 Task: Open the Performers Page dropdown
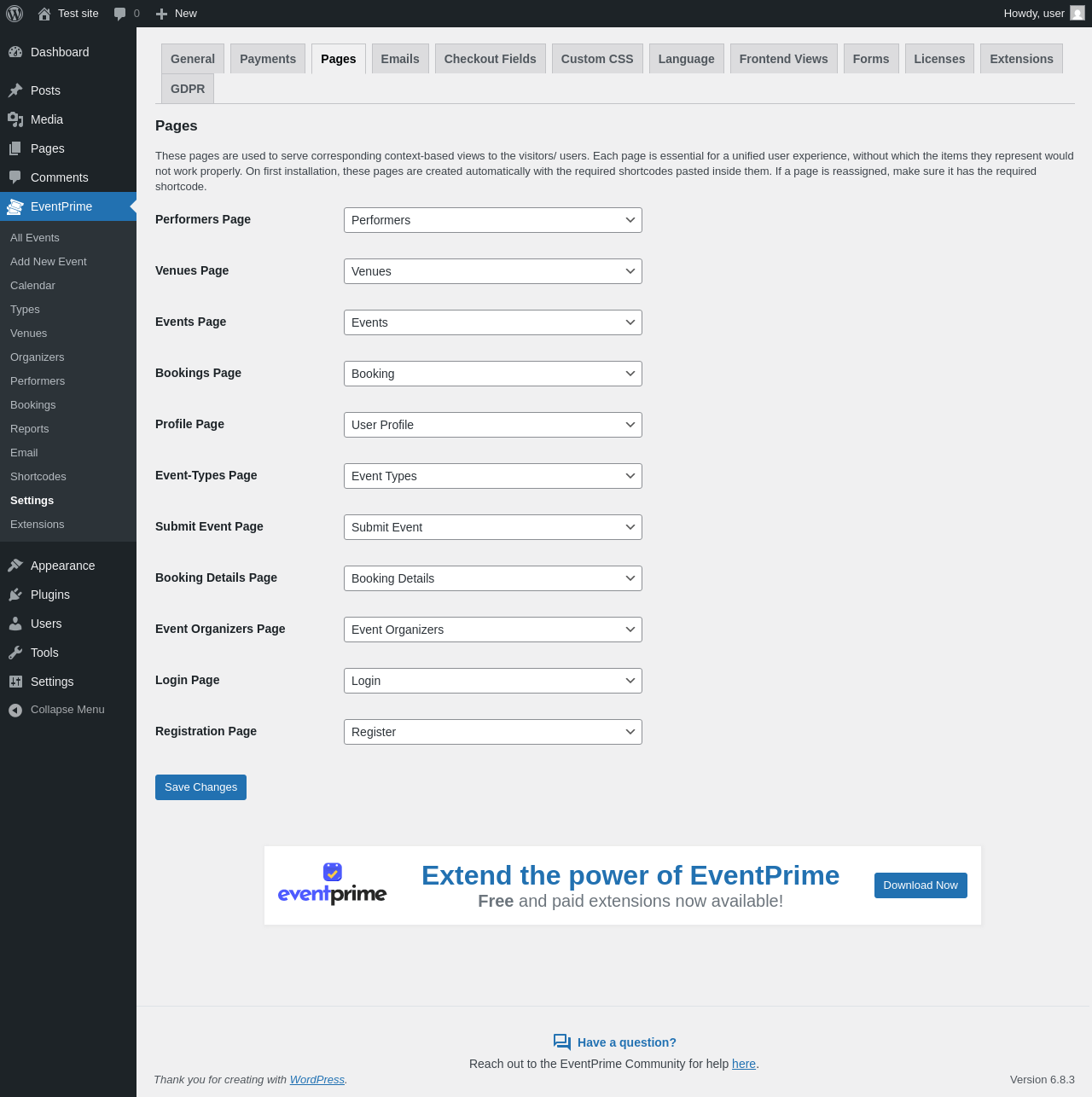[x=493, y=220]
